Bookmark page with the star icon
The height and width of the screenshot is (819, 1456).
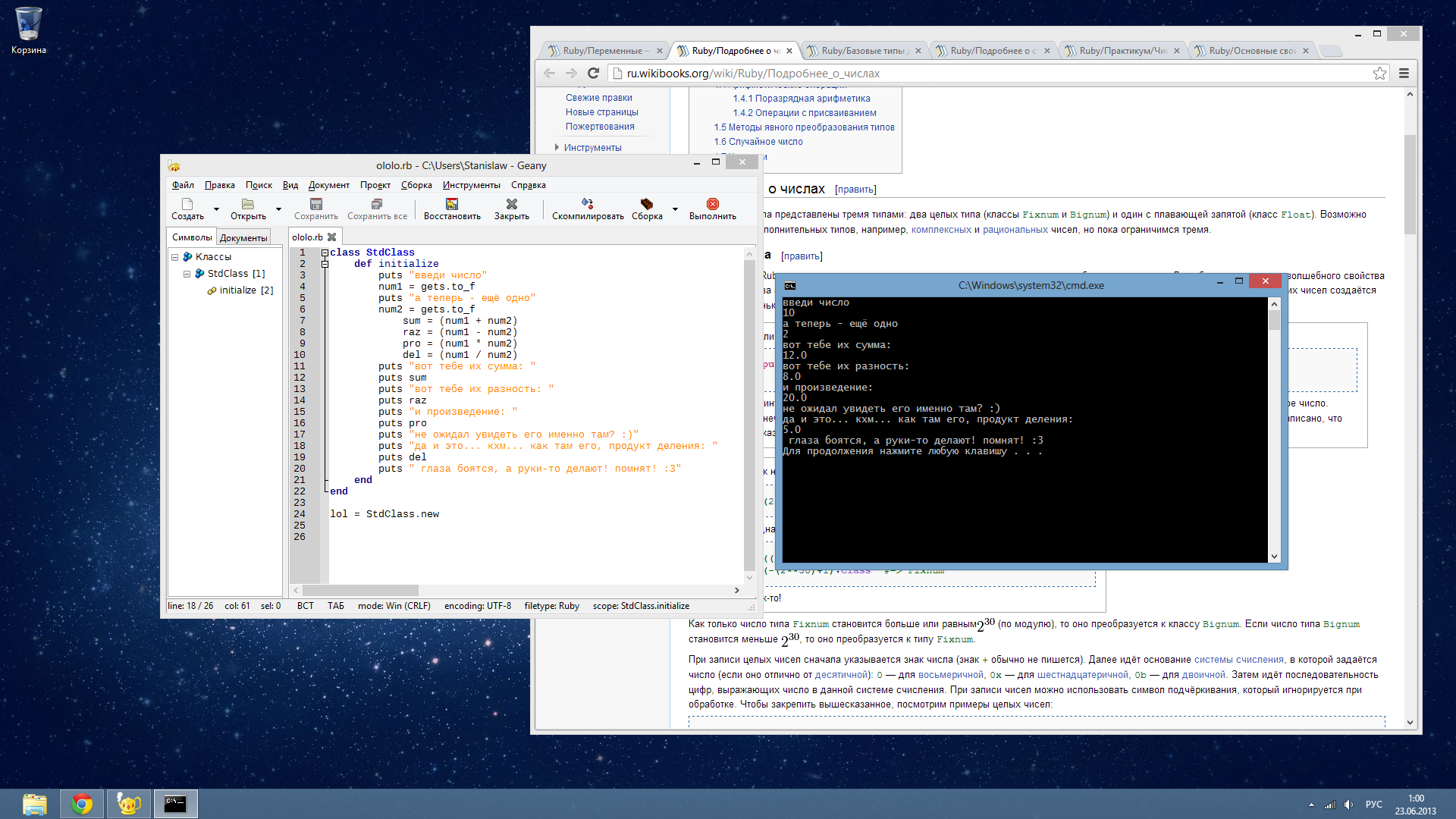(1379, 74)
